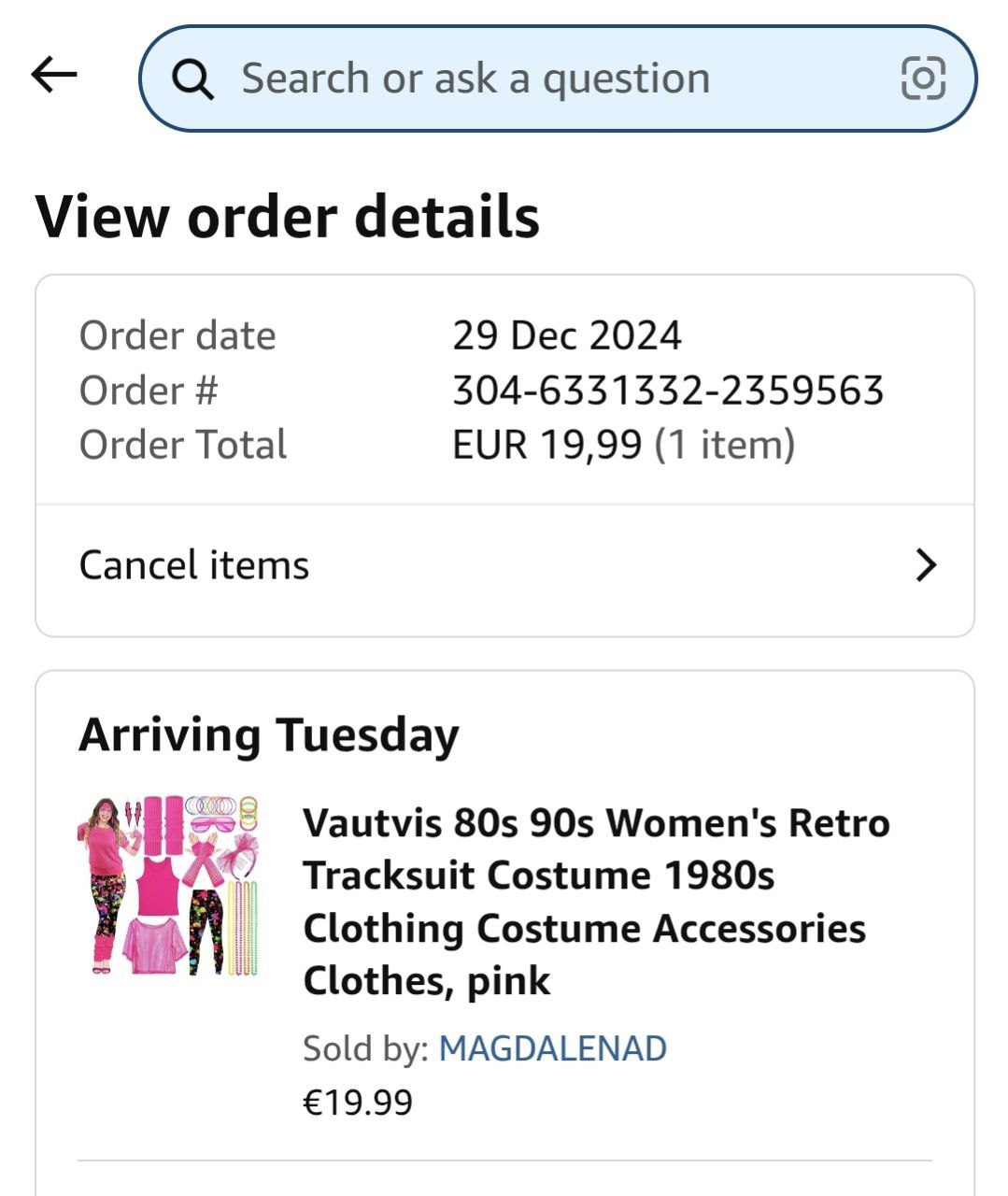Click the EUR 19,99 order total value
1008x1196 pixels.
tap(547, 445)
